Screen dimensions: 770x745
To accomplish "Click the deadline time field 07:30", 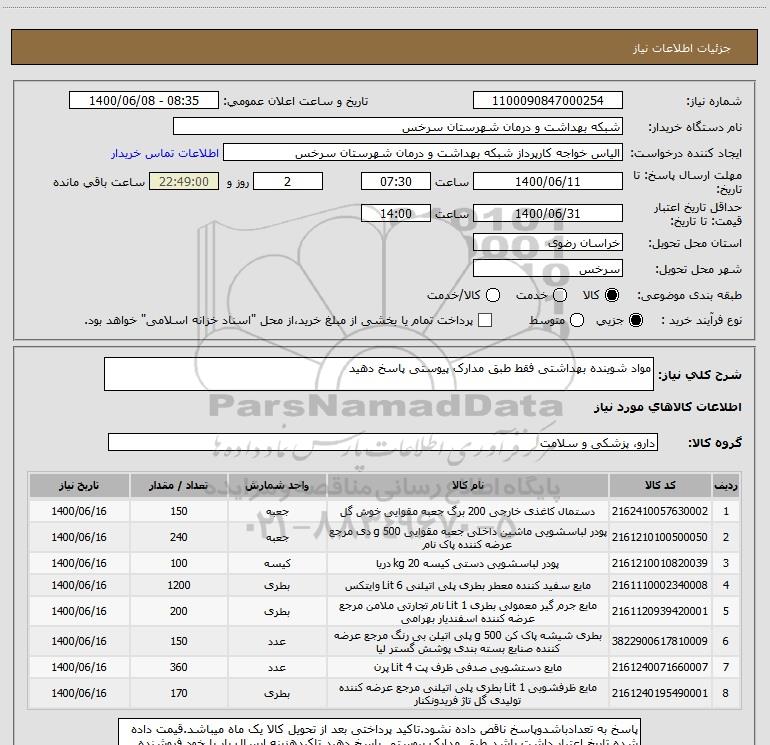I will (x=396, y=181).
